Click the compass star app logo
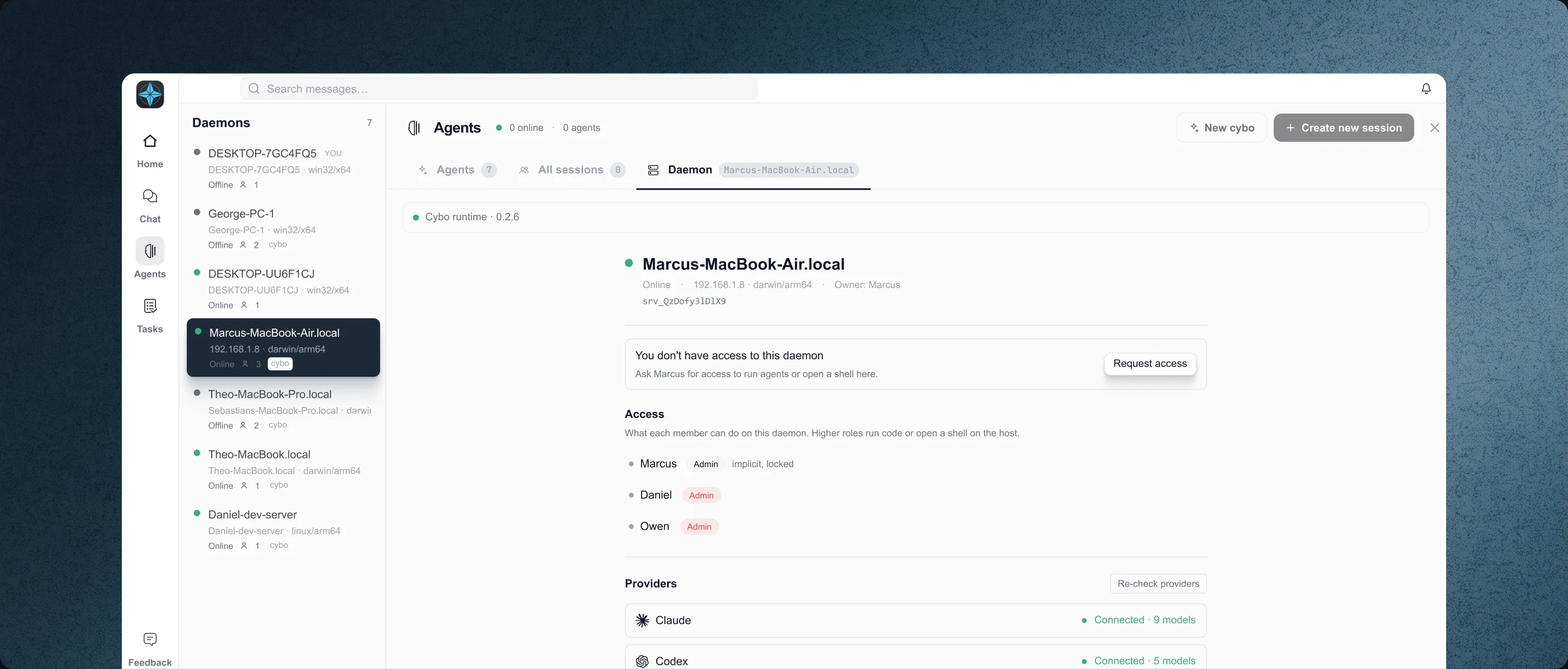This screenshot has width=1568, height=669. [150, 94]
